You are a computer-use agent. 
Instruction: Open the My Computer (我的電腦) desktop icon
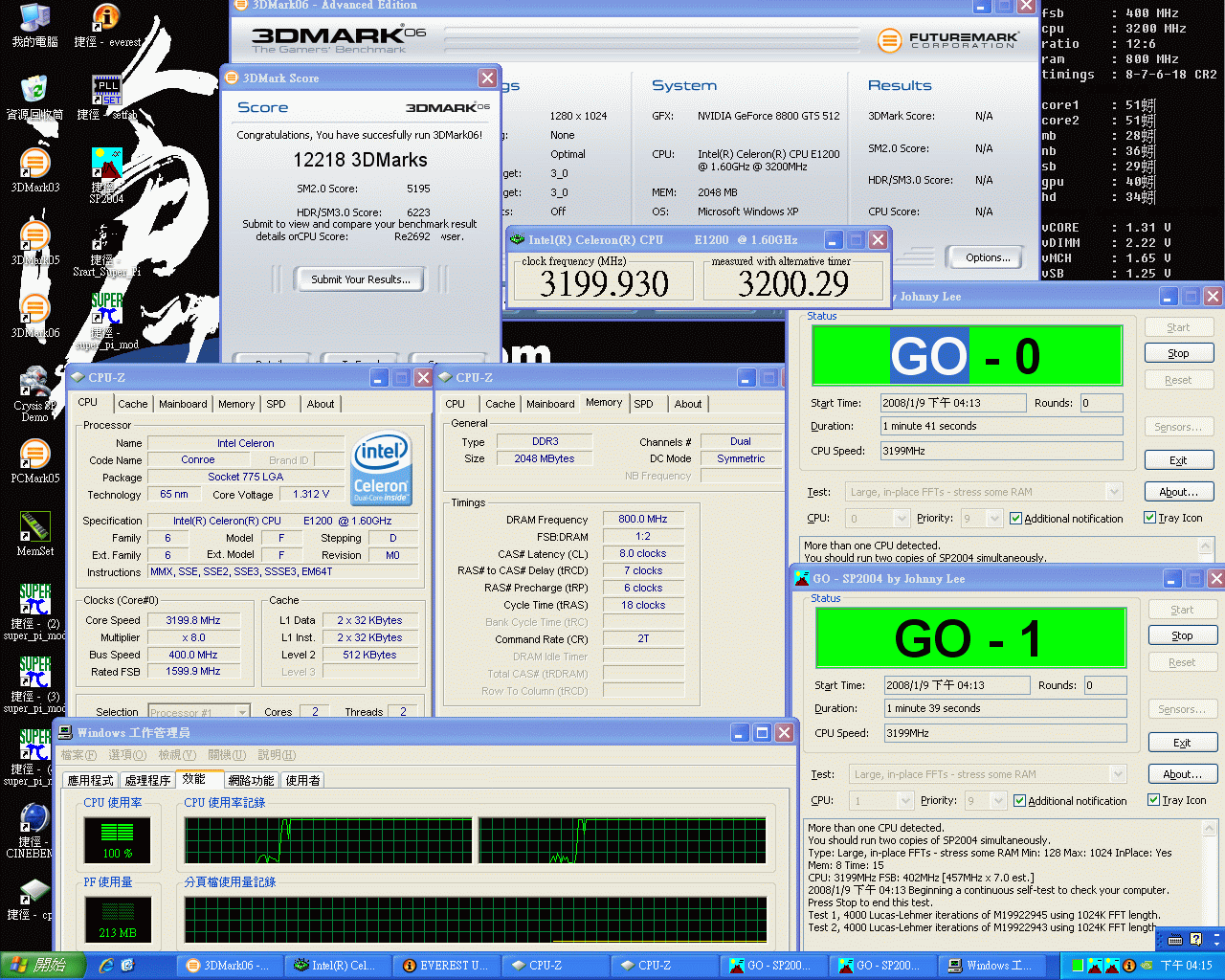click(x=35, y=25)
